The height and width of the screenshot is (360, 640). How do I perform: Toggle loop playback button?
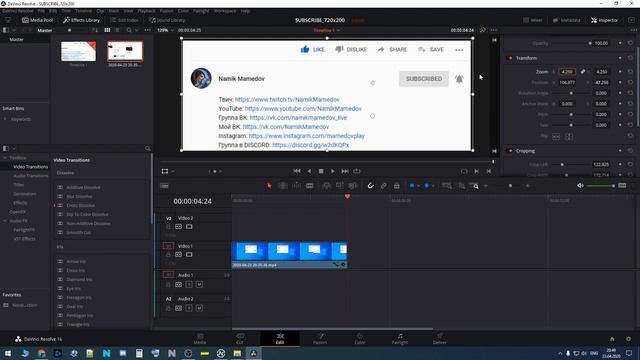coord(357,171)
